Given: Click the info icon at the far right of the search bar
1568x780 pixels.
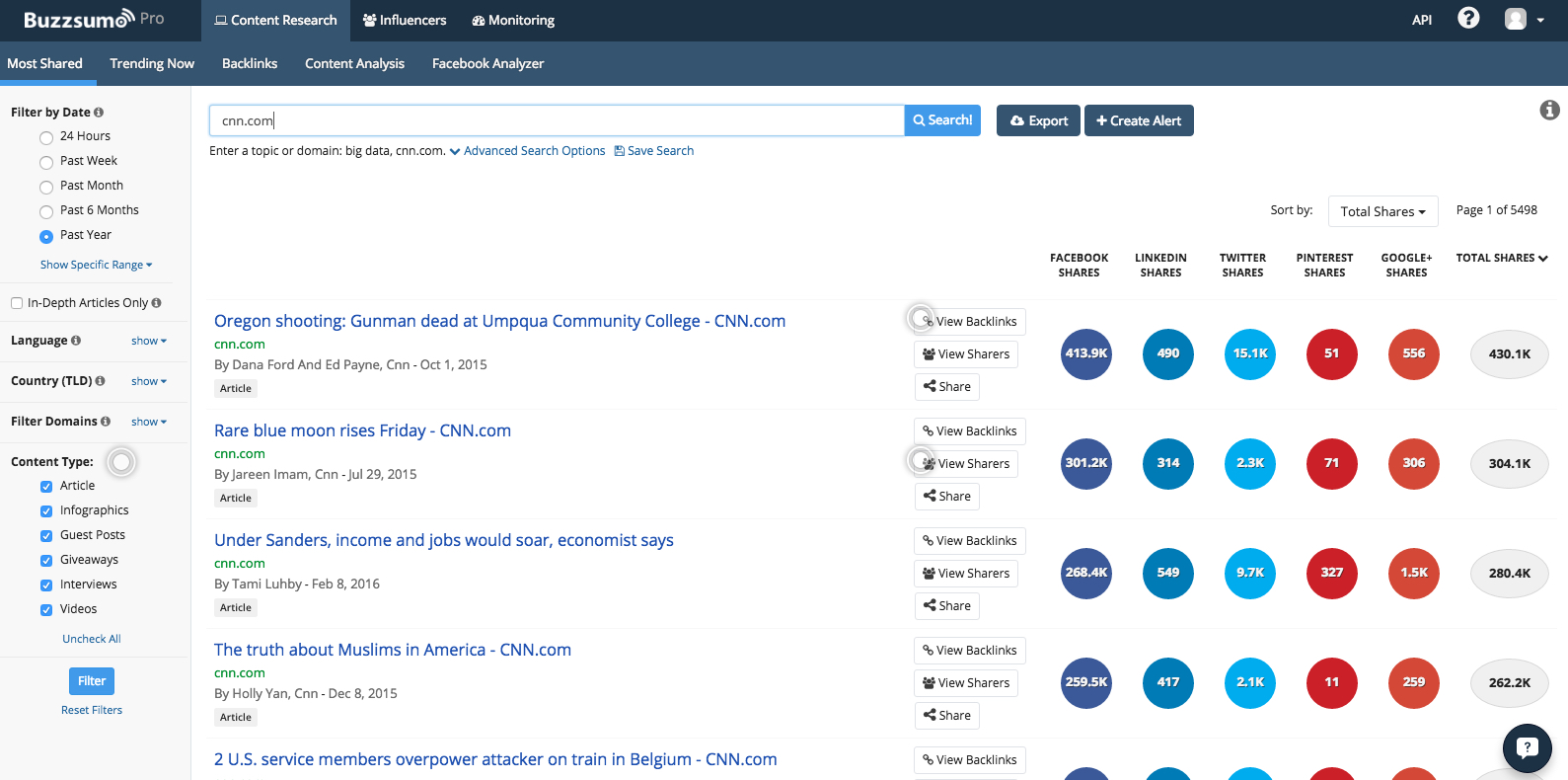Looking at the screenshot, I should (x=1550, y=110).
